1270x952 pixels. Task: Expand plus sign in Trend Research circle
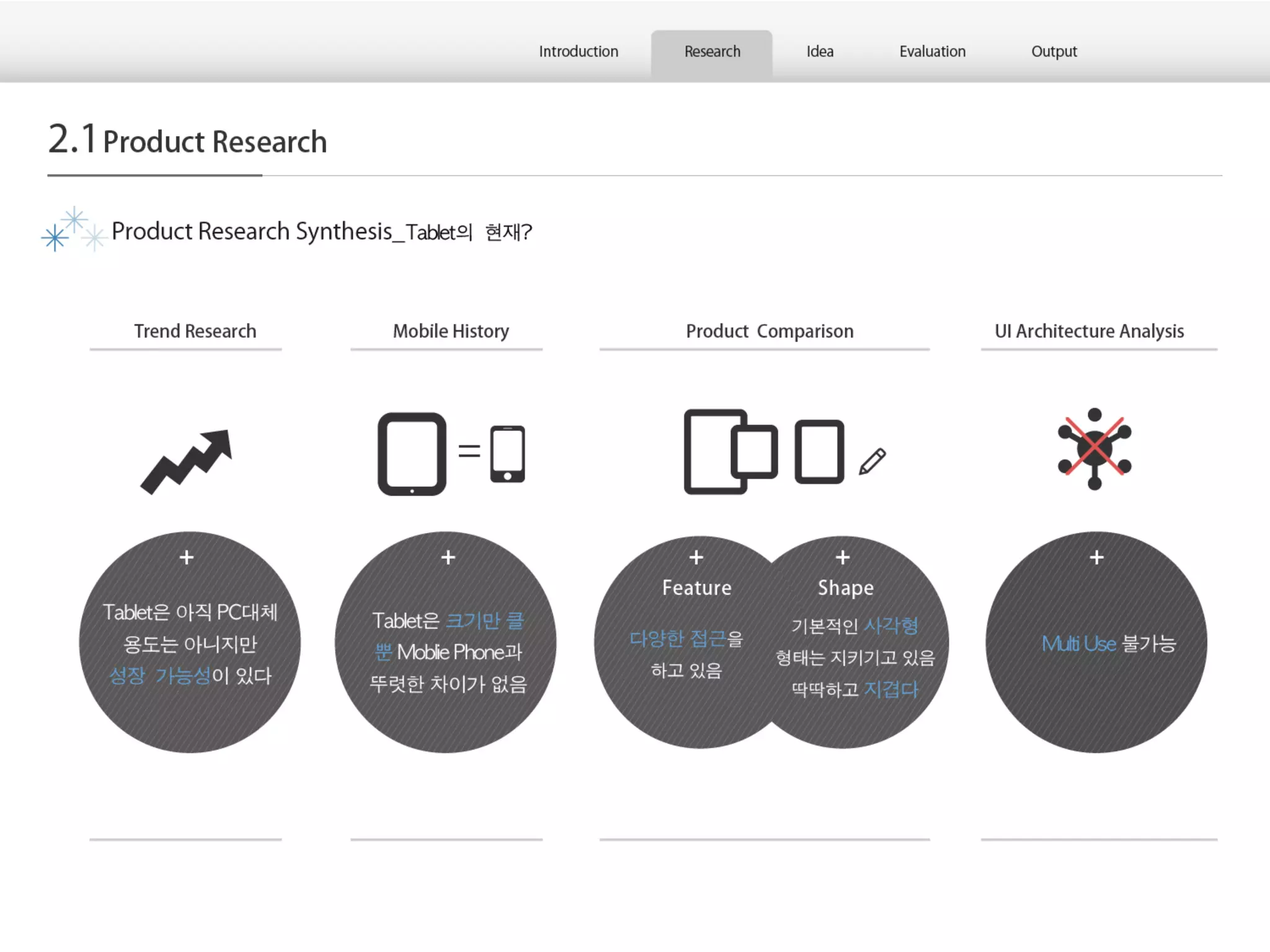187,557
